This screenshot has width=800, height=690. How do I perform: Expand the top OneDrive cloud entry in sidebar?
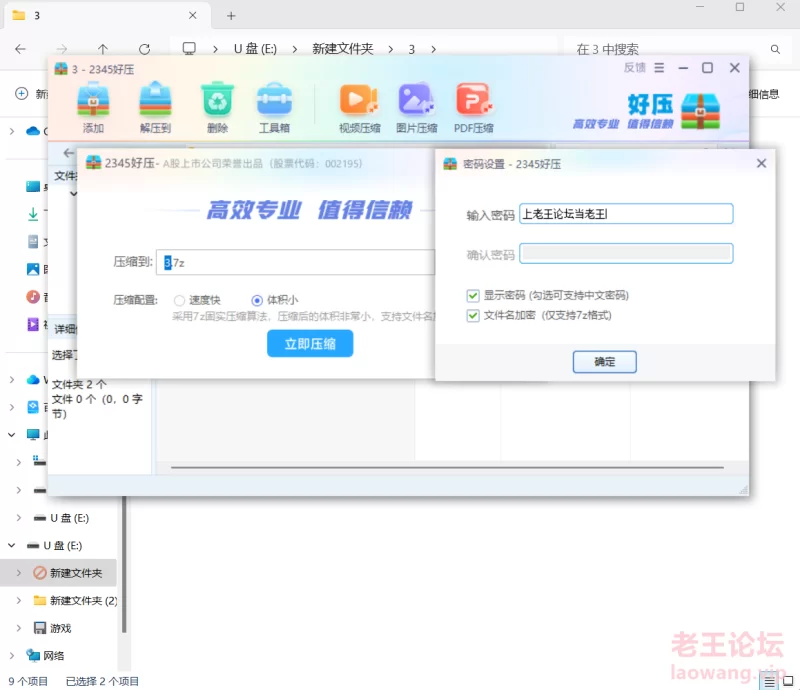(x=12, y=131)
